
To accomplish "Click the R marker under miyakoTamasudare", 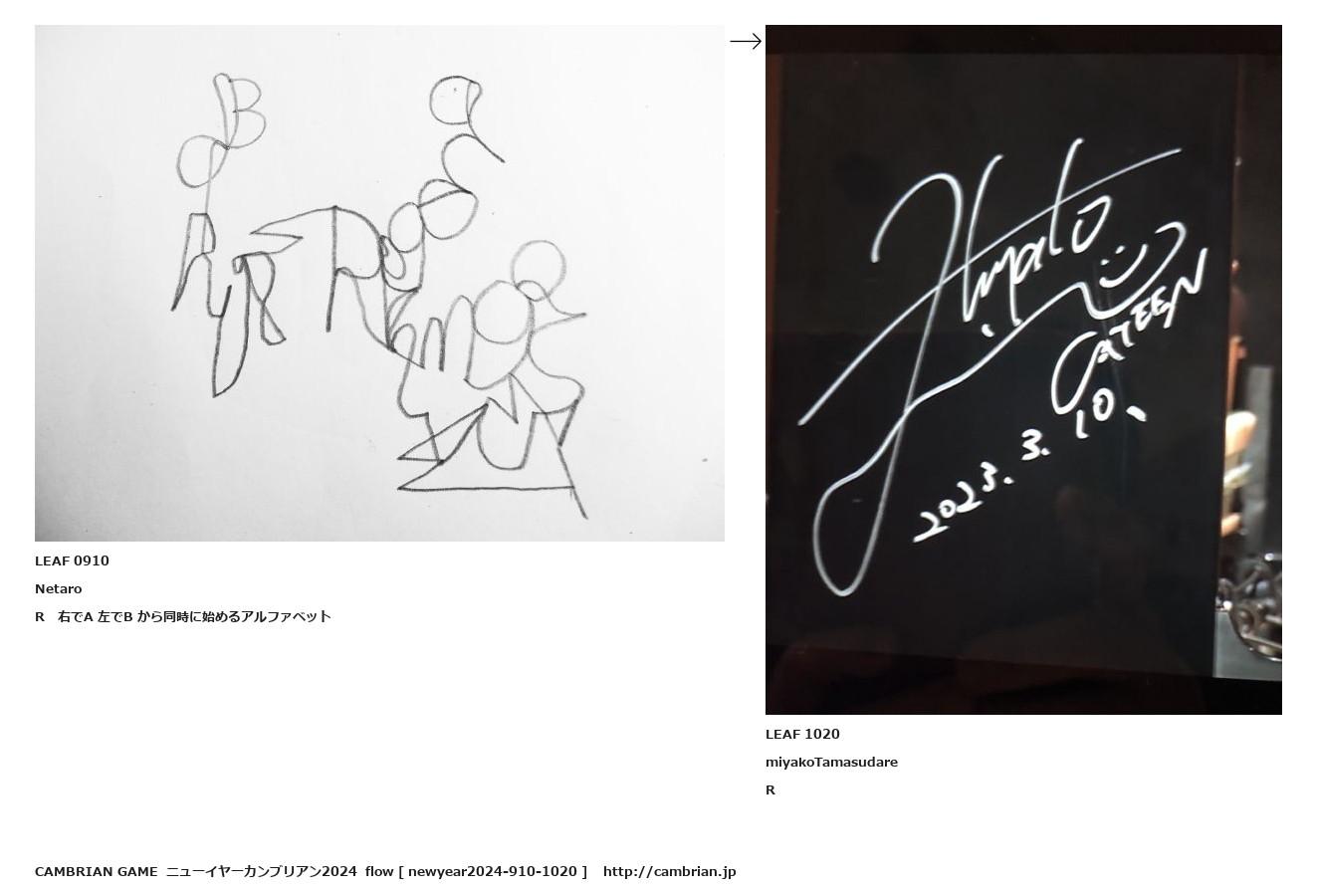I will (x=770, y=789).
